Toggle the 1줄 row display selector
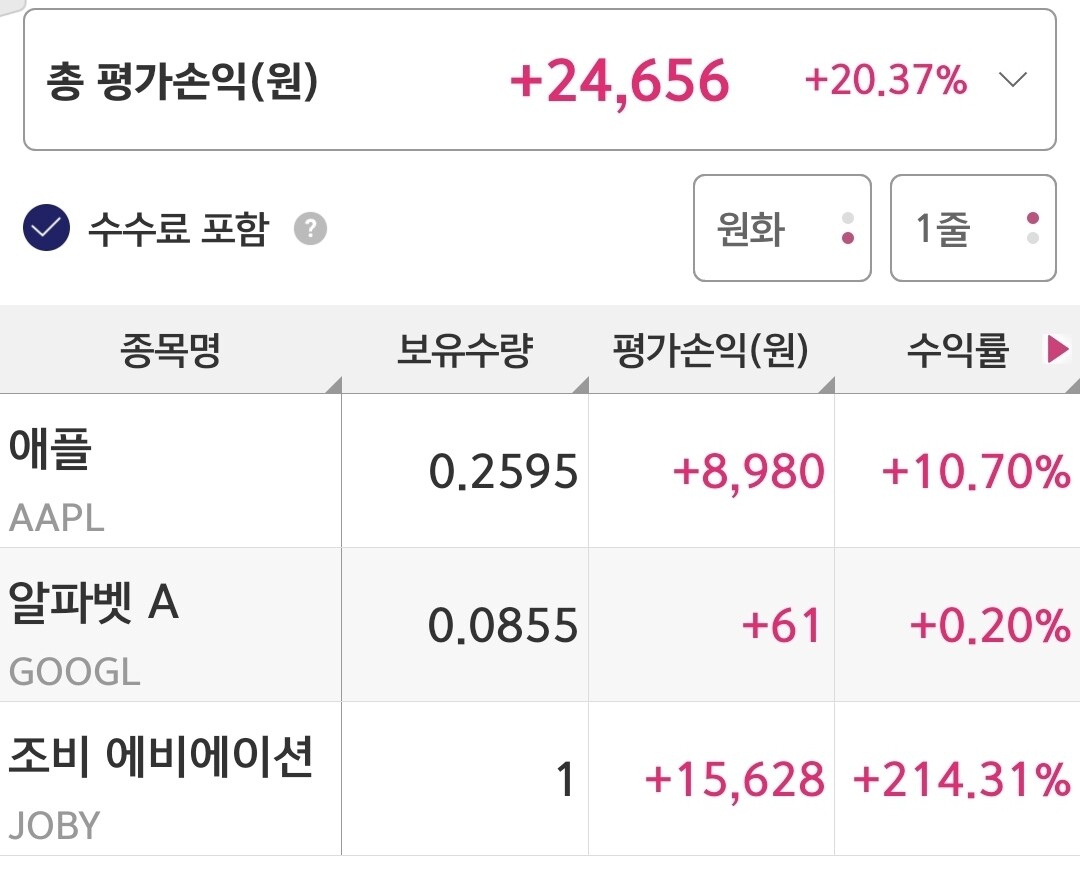The height and width of the screenshot is (885, 1080). click(x=973, y=228)
